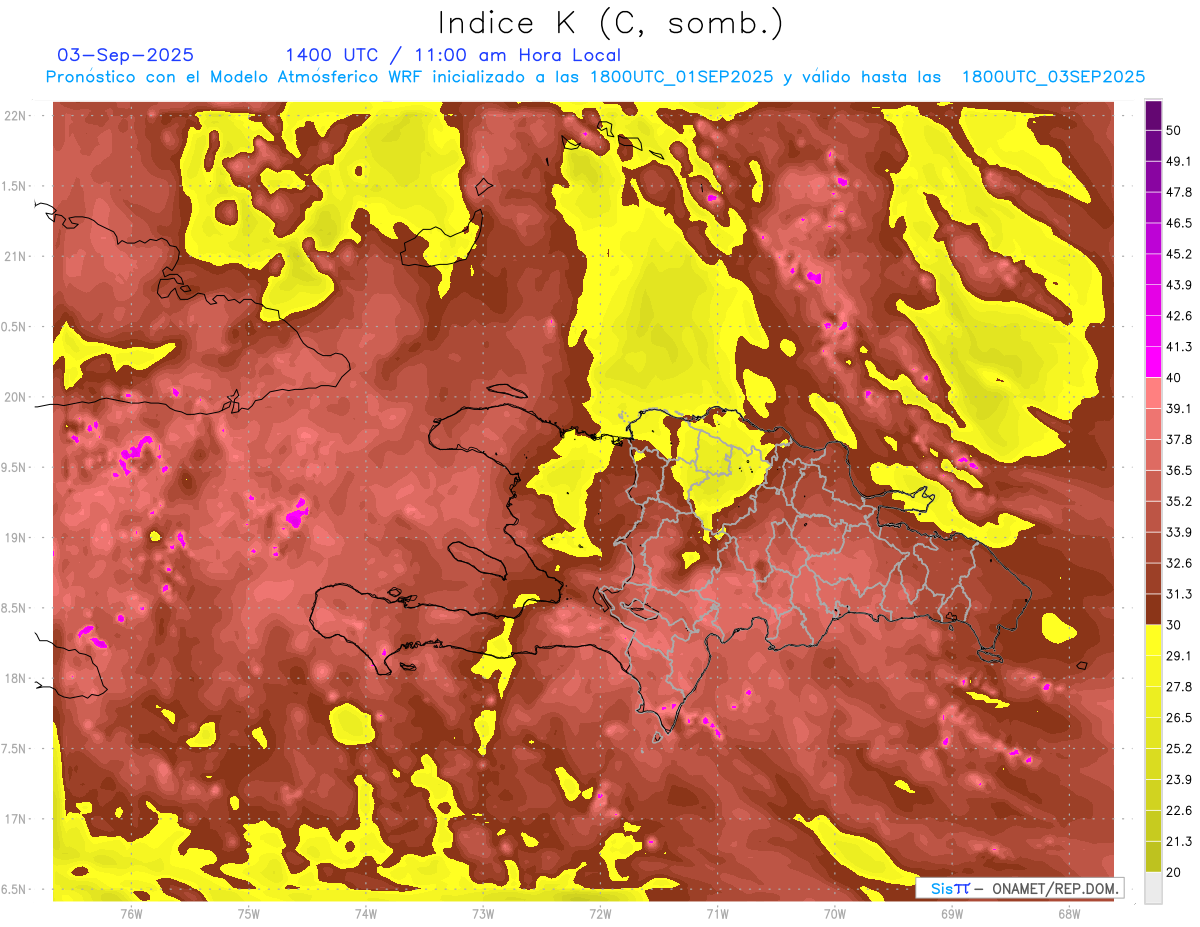Pick the bright yellow colorbar segment between 30 and 29.1
The width and height of the screenshot is (1200, 927).
1153,640
